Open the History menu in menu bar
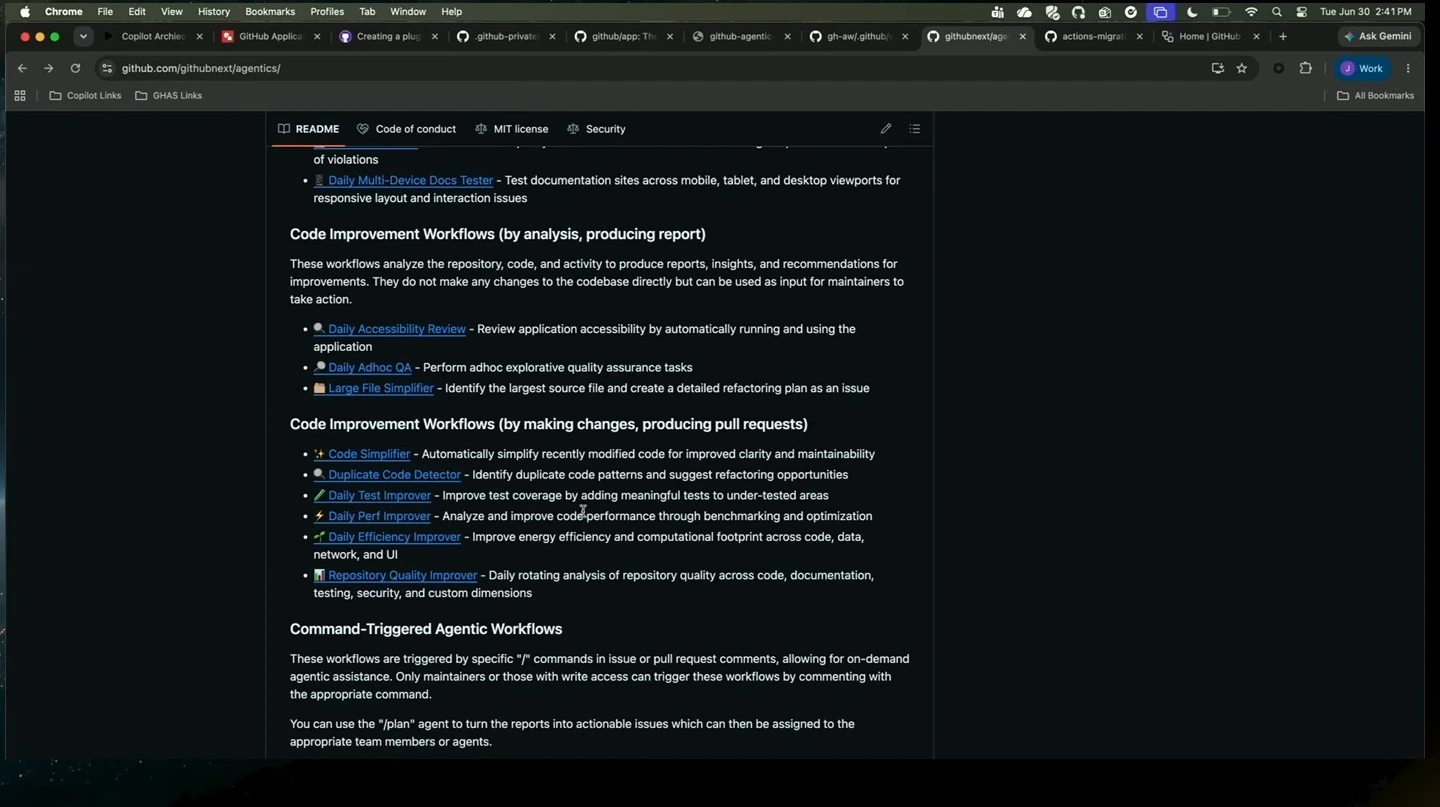1440x807 pixels. coord(214,12)
